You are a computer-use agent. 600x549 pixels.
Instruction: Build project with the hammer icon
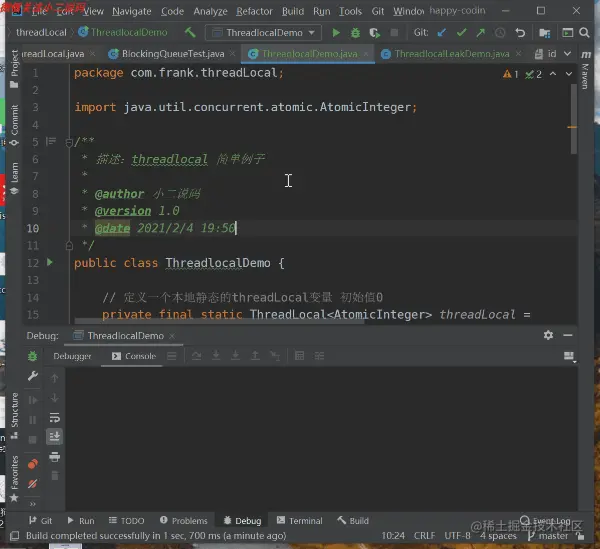pyautogui.click(x=190, y=33)
